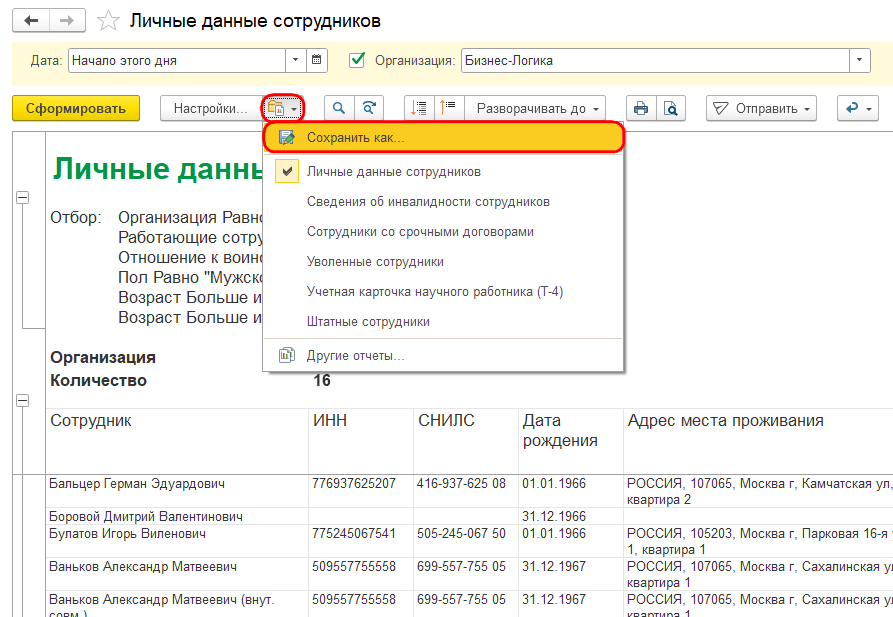This screenshot has width=893, height=617.
Task: Click the Дата field with Начало этого дня
Action: coord(177,60)
